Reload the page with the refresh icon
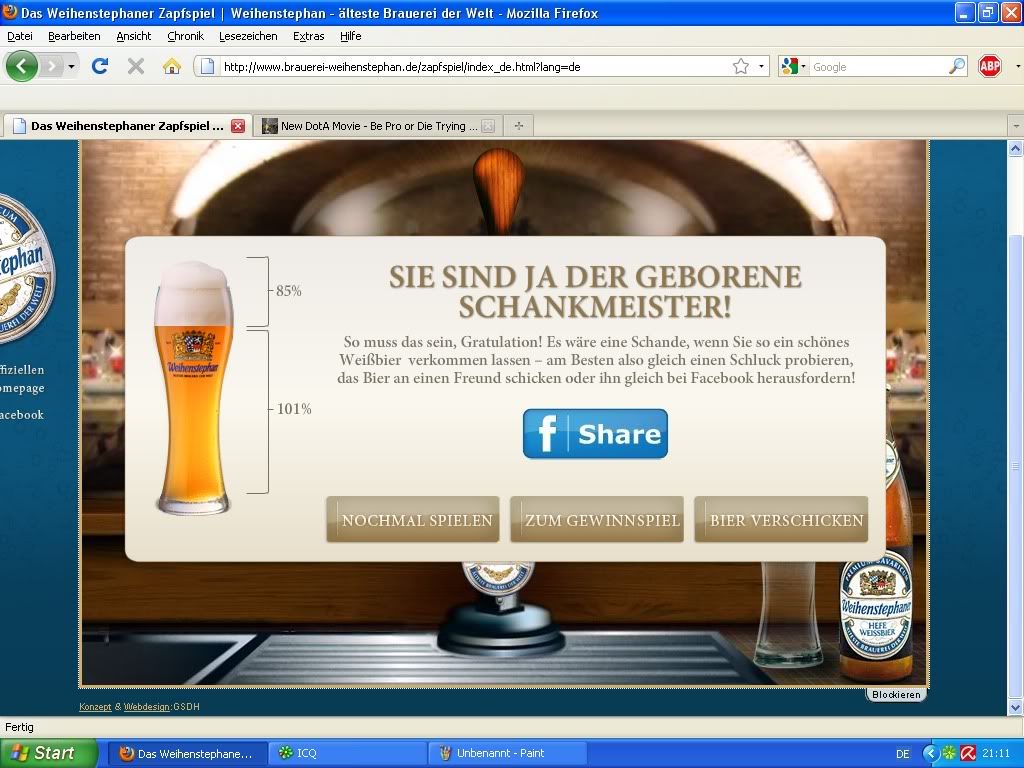The height and width of the screenshot is (768, 1024). [x=100, y=66]
